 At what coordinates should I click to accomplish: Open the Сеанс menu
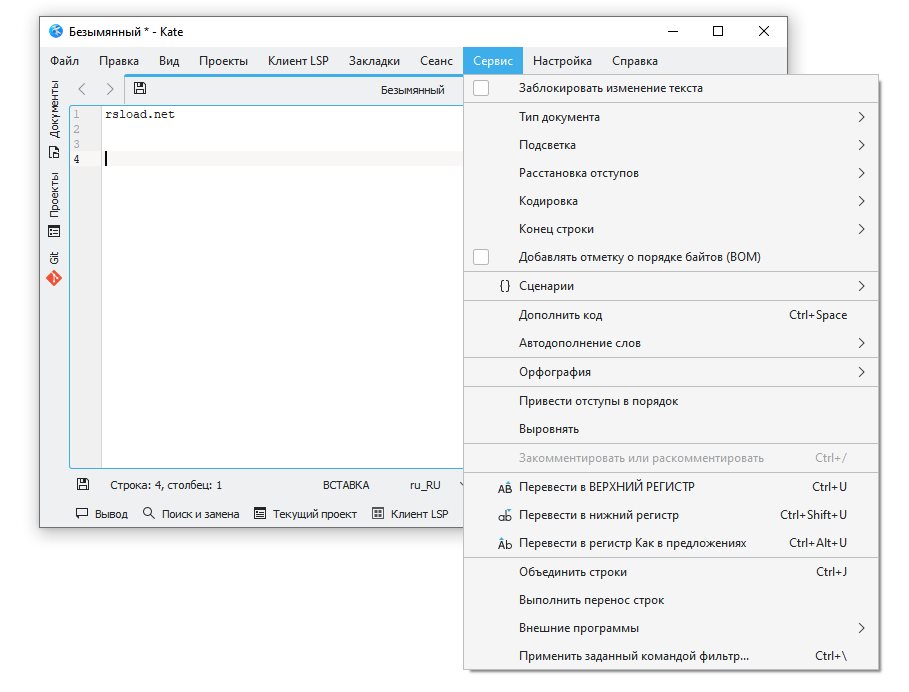coord(436,61)
